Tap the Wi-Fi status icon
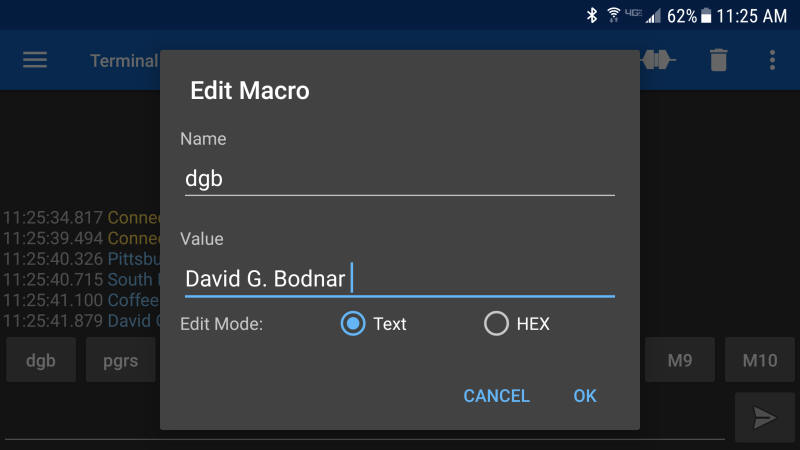Image resolution: width=800 pixels, height=450 pixels. pos(613,16)
